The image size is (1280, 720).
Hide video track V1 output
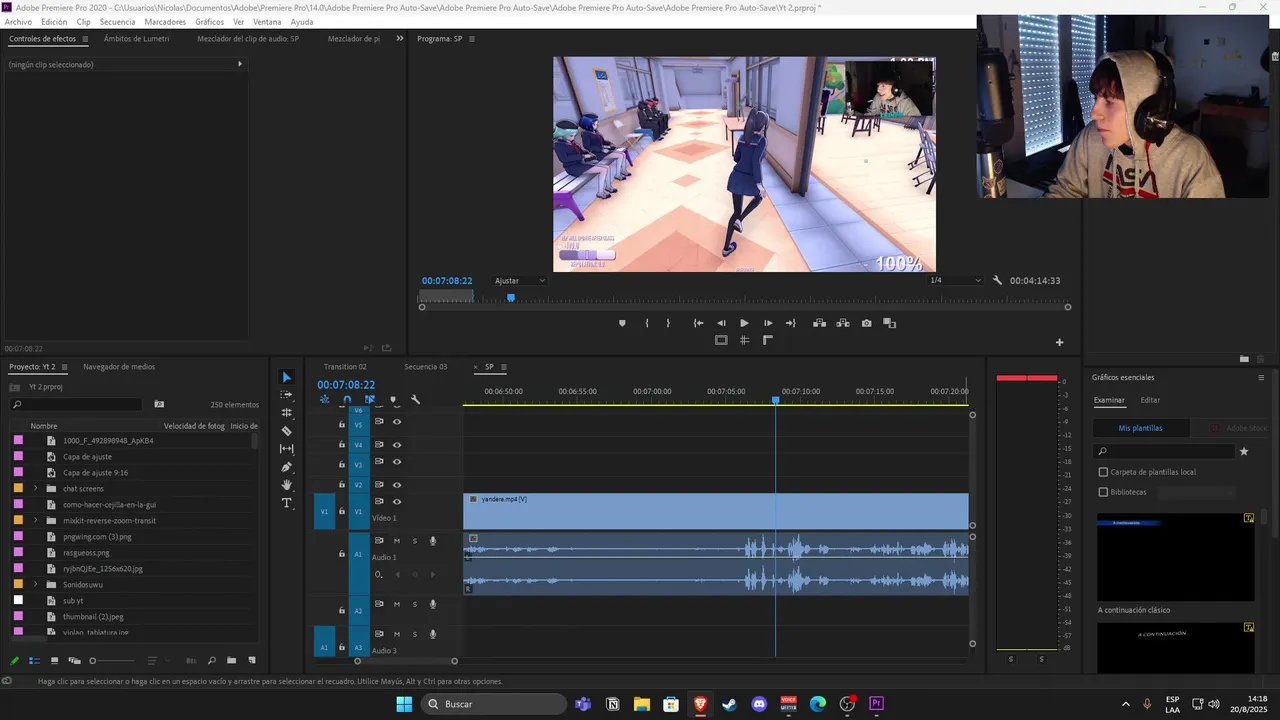pyautogui.click(x=397, y=502)
